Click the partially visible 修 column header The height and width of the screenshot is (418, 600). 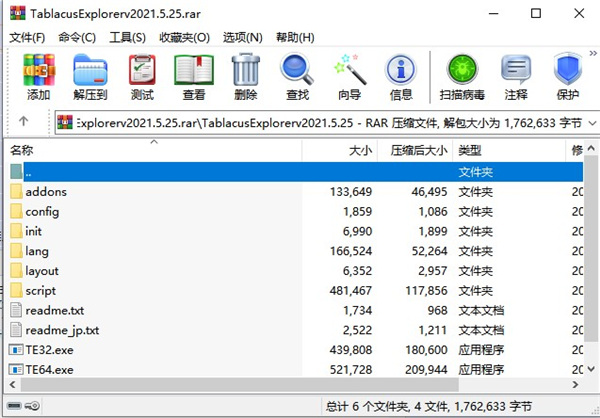pyautogui.click(x=577, y=150)
